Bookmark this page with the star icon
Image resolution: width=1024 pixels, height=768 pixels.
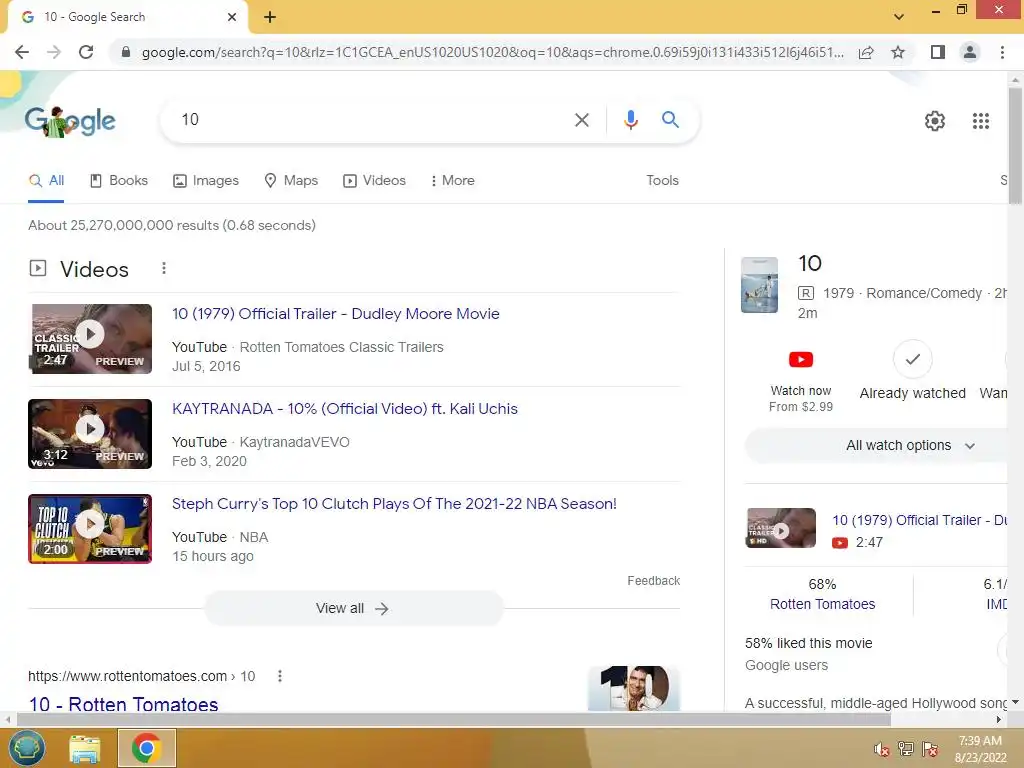tap(898, 52)
